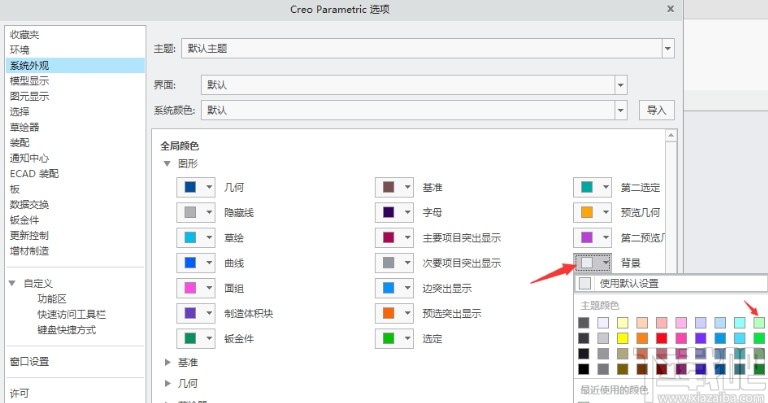Open 功能区 customization
Screen dimensions: 768x403
point(52,299)
